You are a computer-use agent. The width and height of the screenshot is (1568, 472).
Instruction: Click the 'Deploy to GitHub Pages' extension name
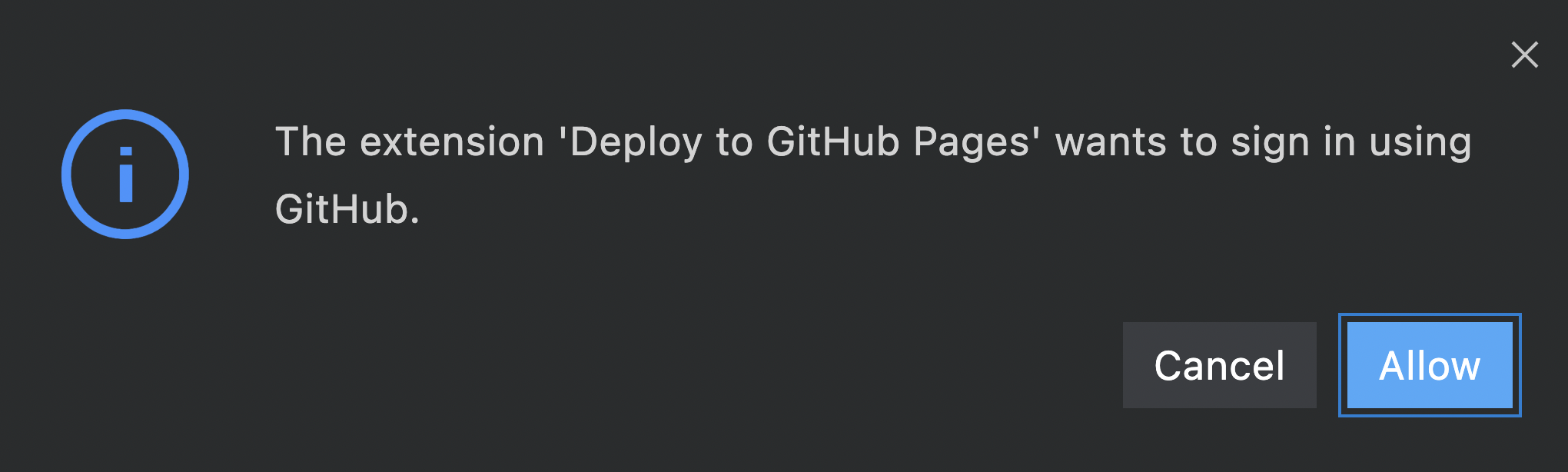pos(799,143)
